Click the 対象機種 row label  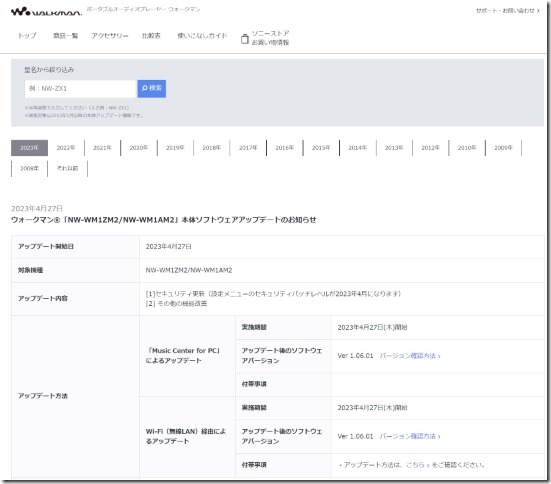coord(30,270)
